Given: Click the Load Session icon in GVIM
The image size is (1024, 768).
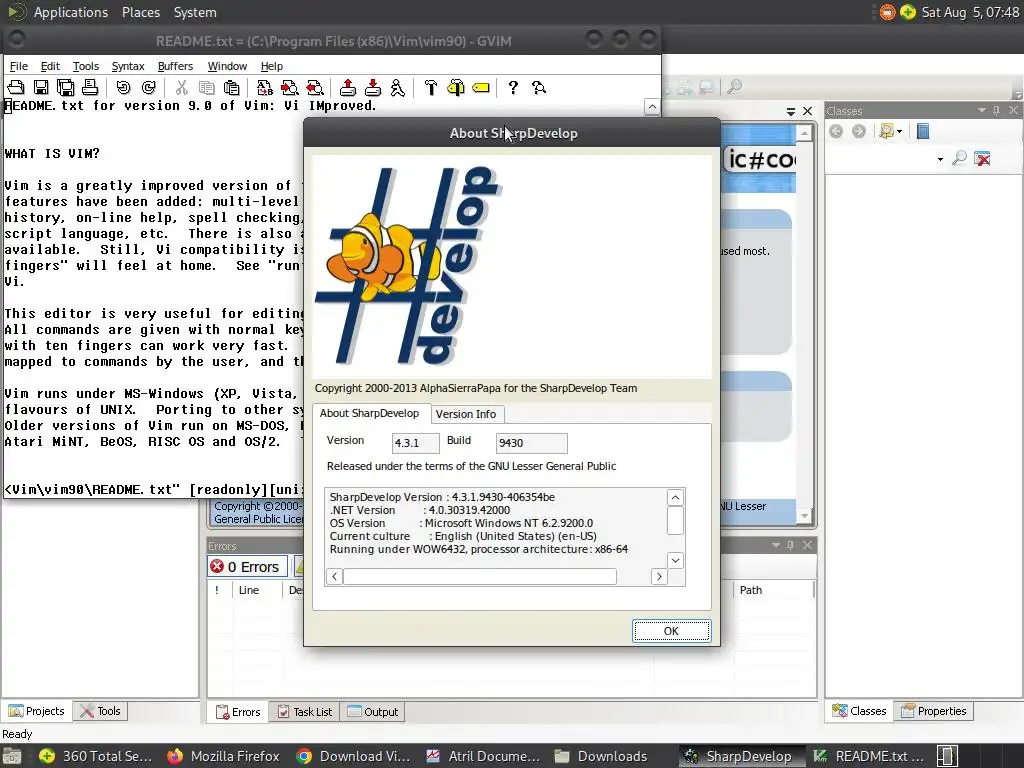Looking at the screenshot, I should (x=348, y=88).
